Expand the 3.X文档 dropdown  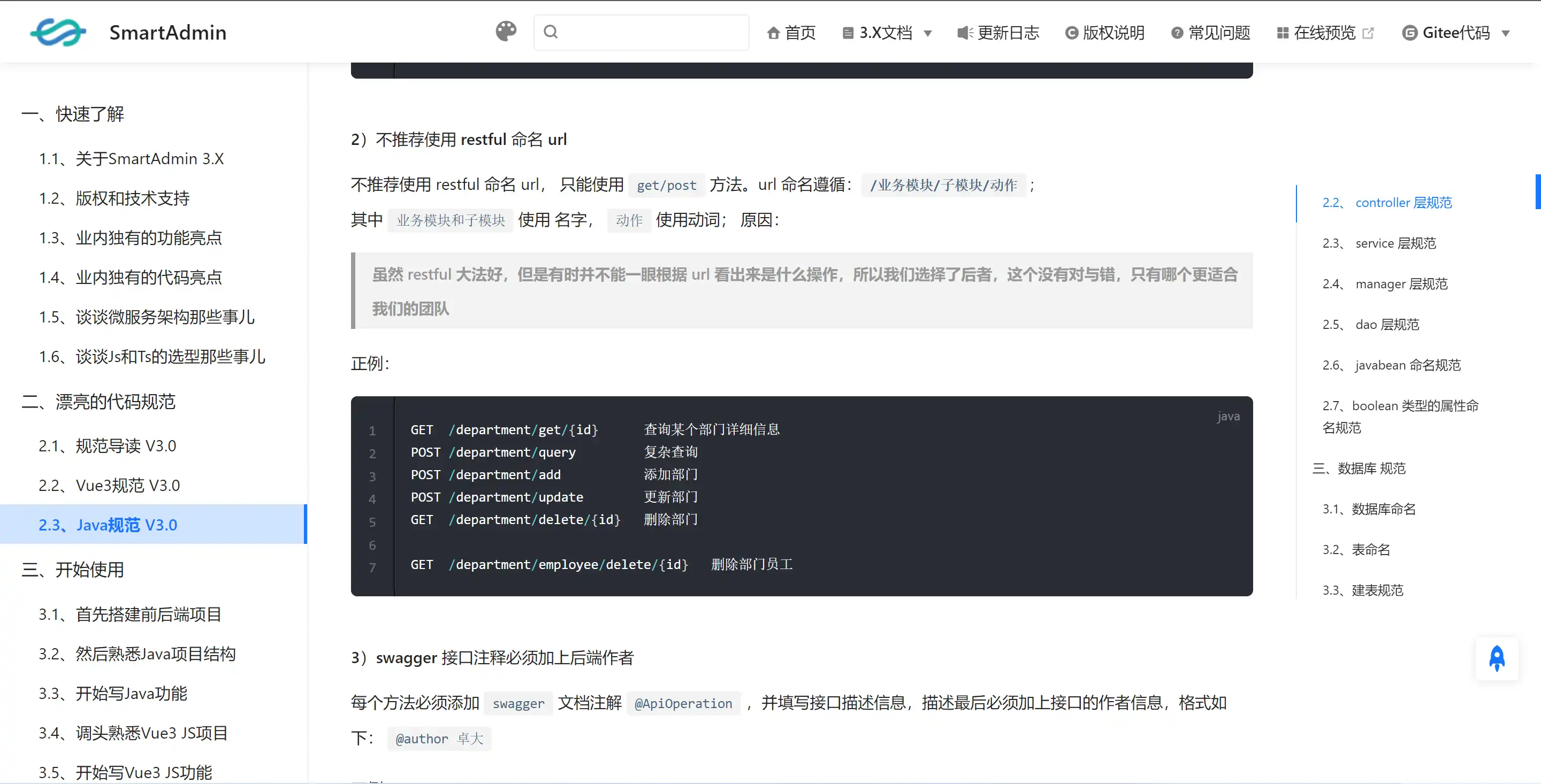tap(928, 34)
